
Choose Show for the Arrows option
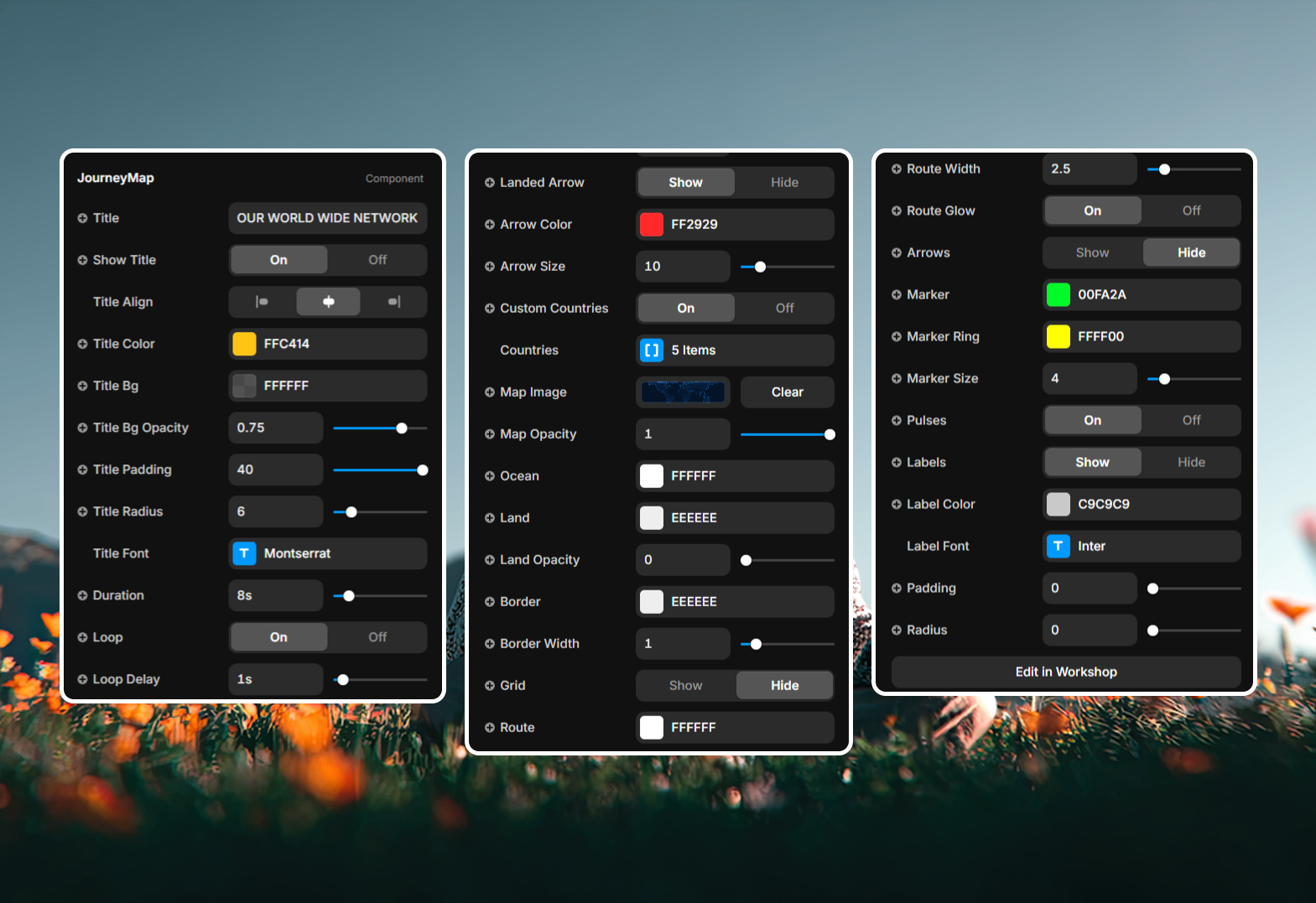point(1092,252)
